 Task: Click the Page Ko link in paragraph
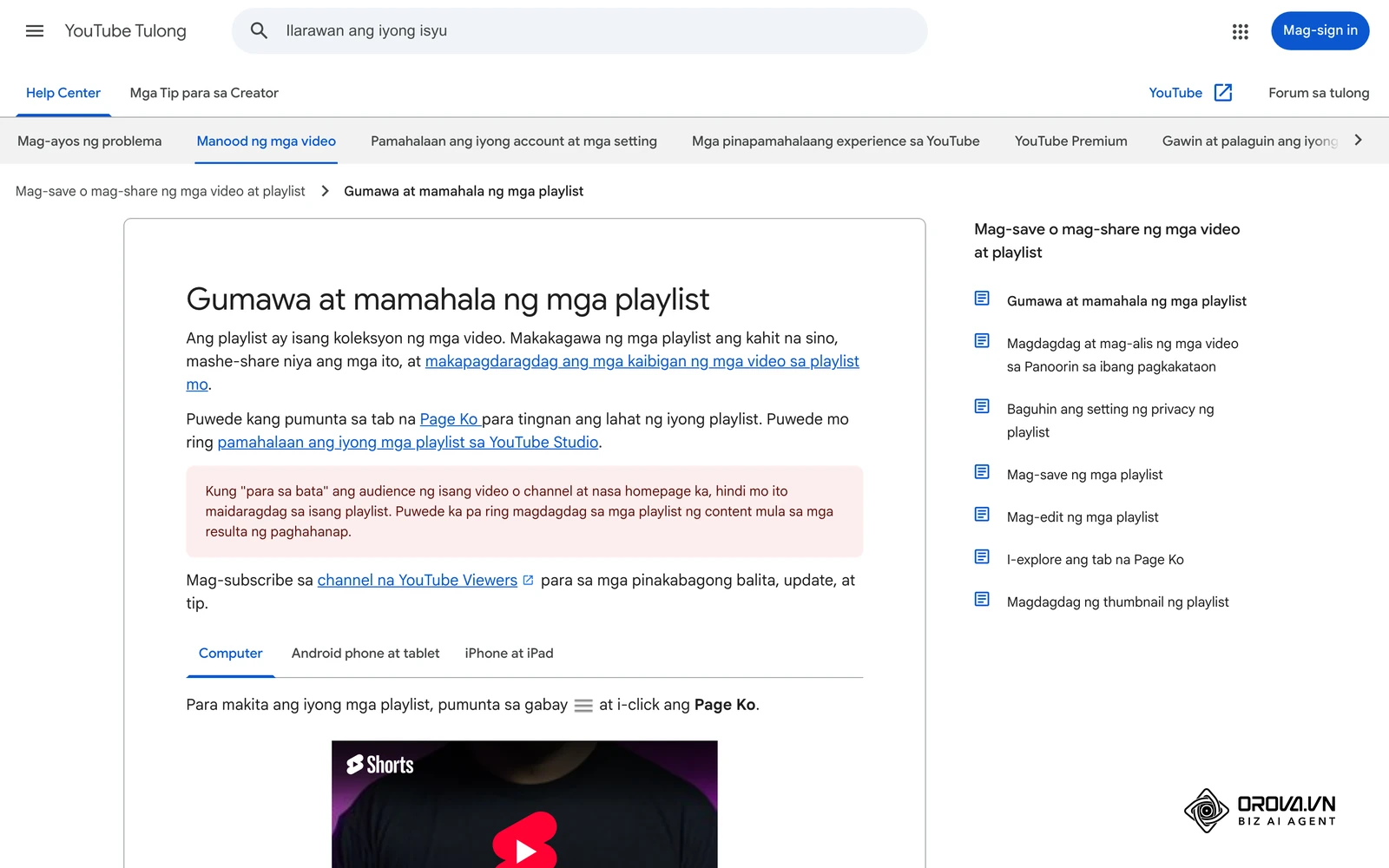pyautogui.click(x=450, y=419)
